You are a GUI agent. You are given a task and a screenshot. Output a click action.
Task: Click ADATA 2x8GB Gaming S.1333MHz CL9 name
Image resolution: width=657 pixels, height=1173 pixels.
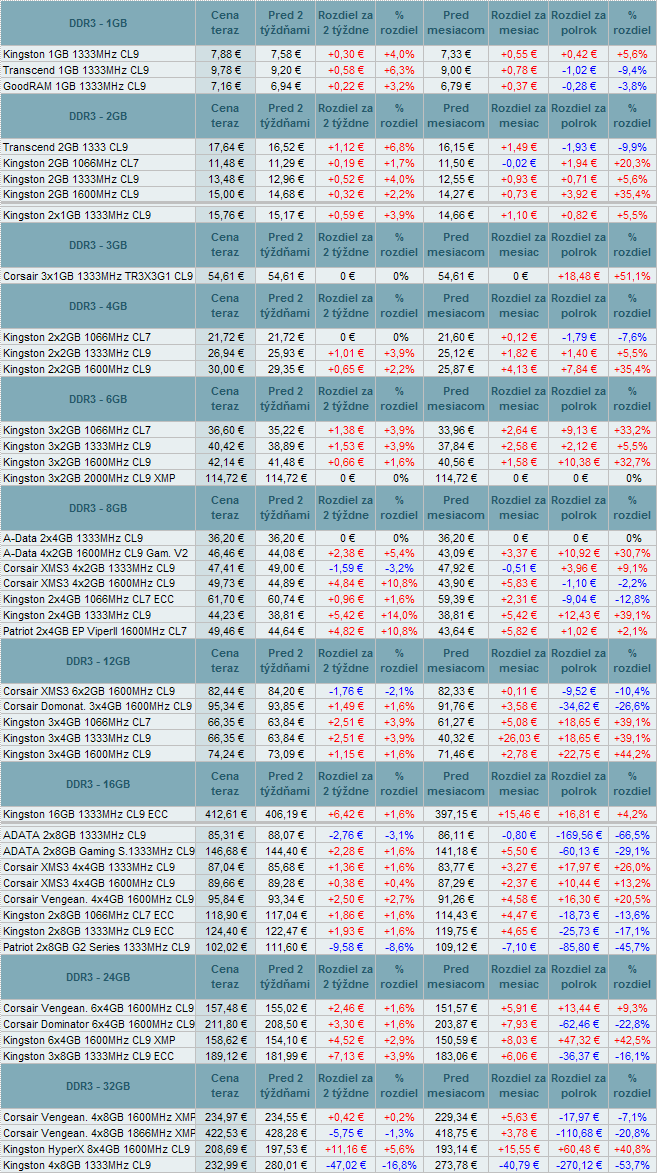pos(98,851)
